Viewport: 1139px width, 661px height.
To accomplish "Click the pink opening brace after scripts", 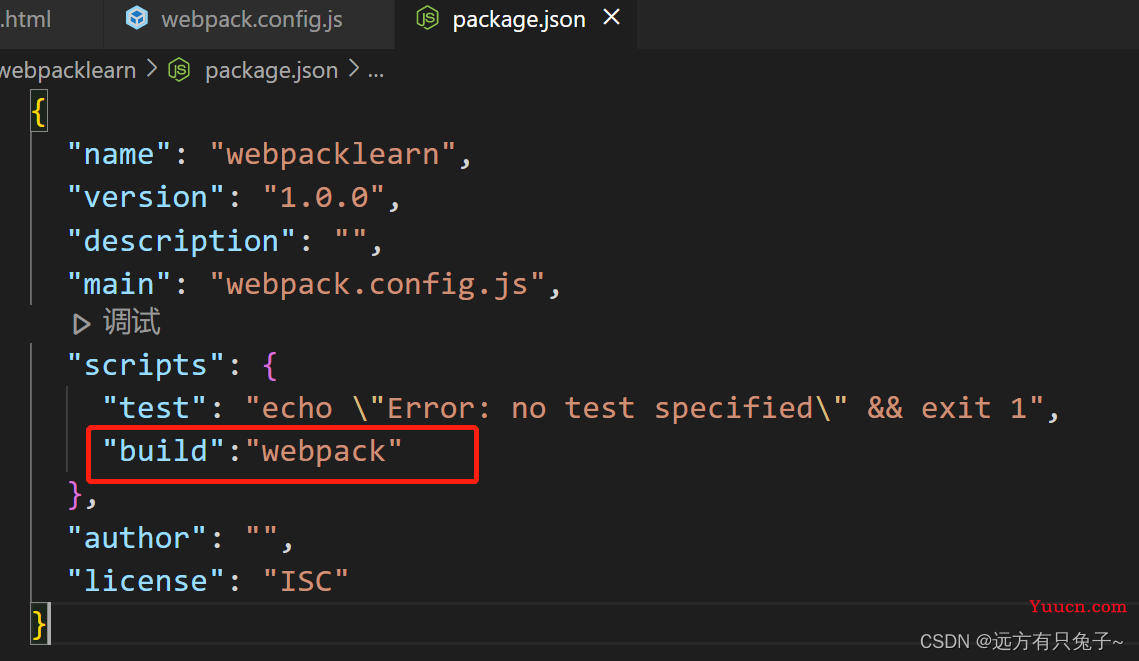I will (269, 365).
